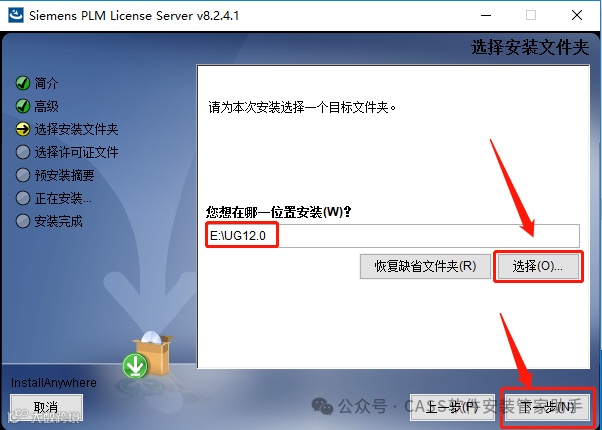This screenshot has width=602, height=430.
Task: Click the E:\UG12.0 install path field
Action: click(x=392, y=236)
